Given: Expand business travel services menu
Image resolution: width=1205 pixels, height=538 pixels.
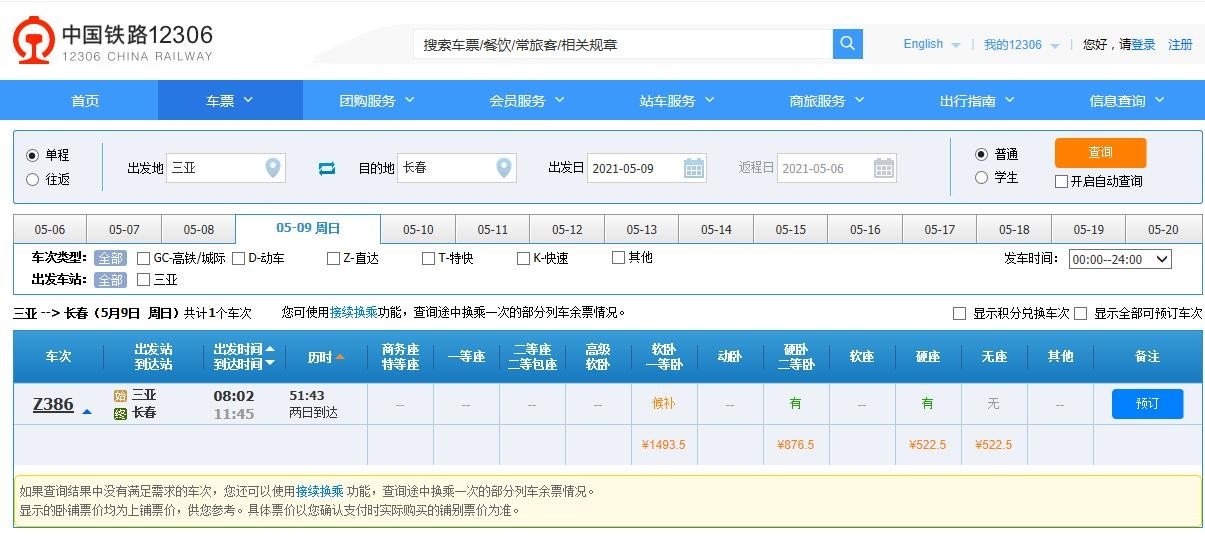Looking at the screenshot, I should [x=827, y=100].
